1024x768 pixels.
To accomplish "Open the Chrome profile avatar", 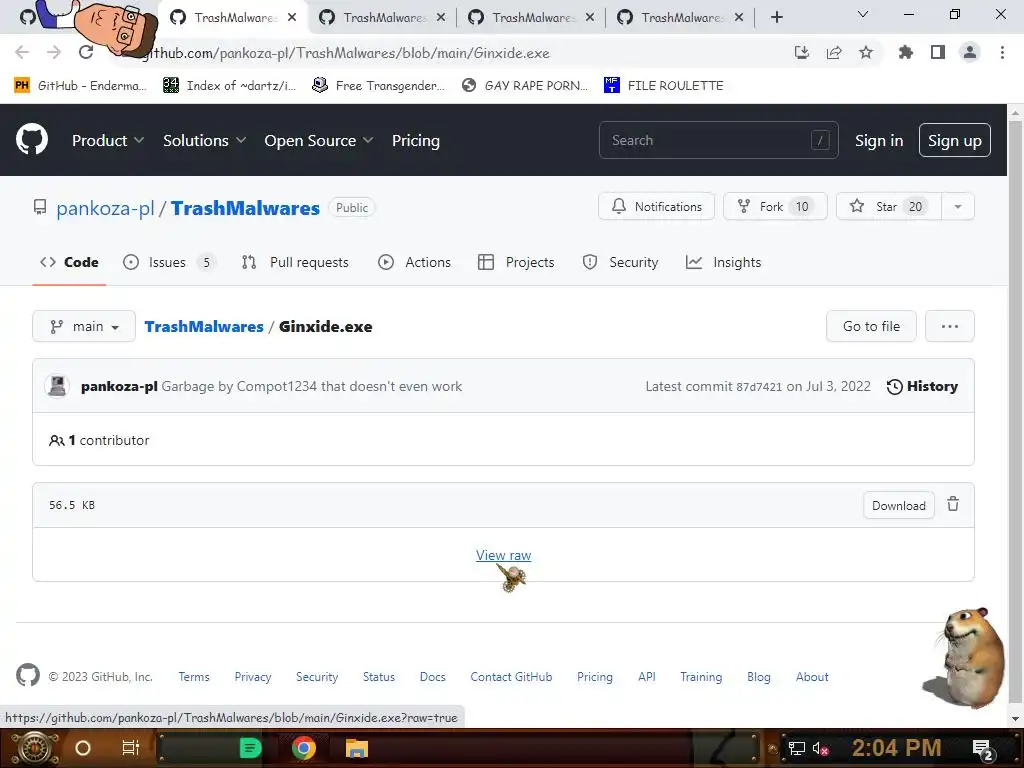I will pos(970,52).
